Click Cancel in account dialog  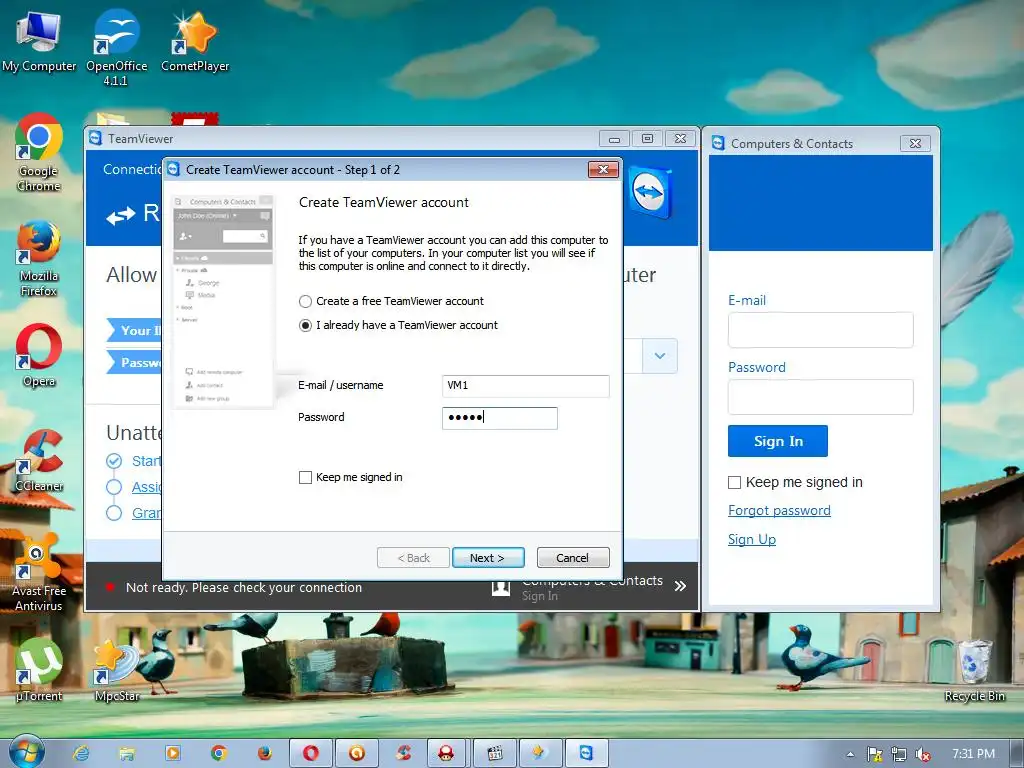573,558
